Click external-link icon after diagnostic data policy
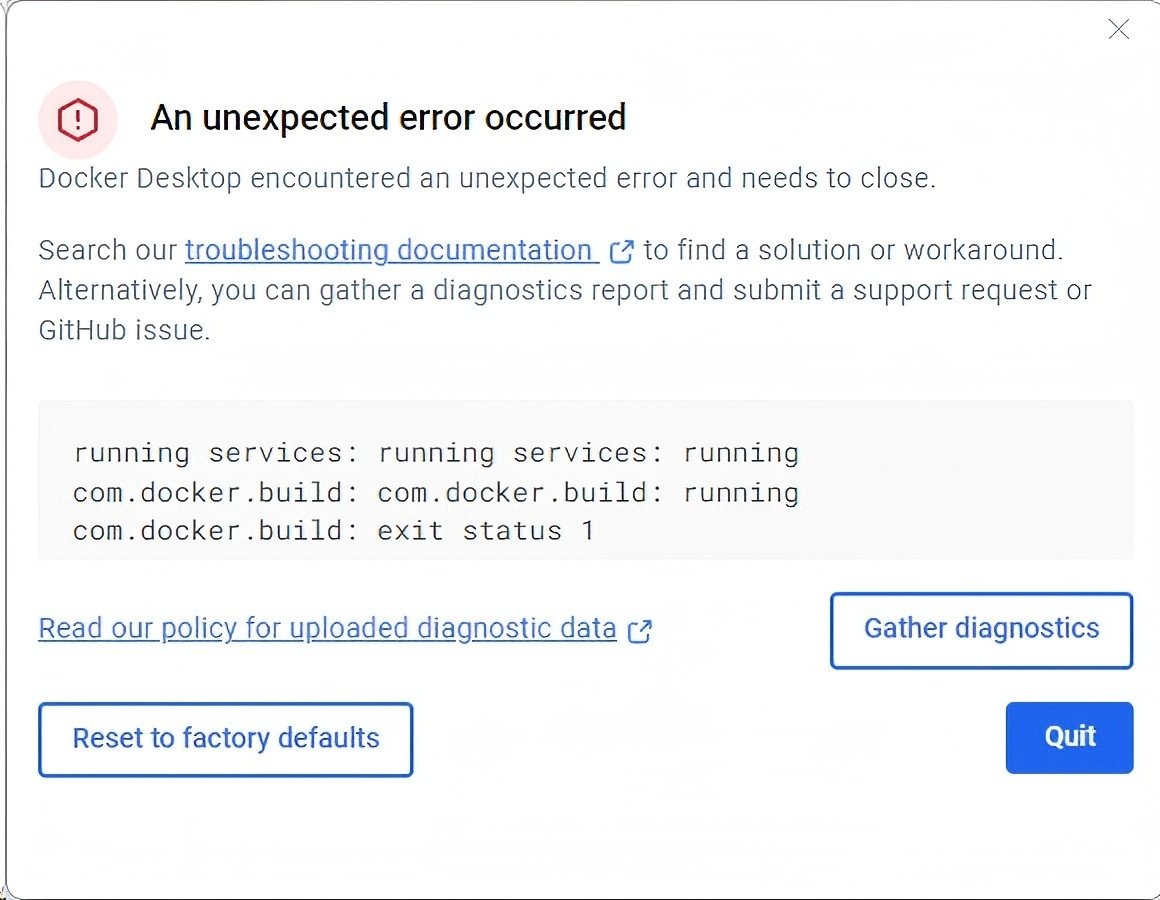Image resolution: width=1160 pixels, height=900 pixels. (639, 630)
